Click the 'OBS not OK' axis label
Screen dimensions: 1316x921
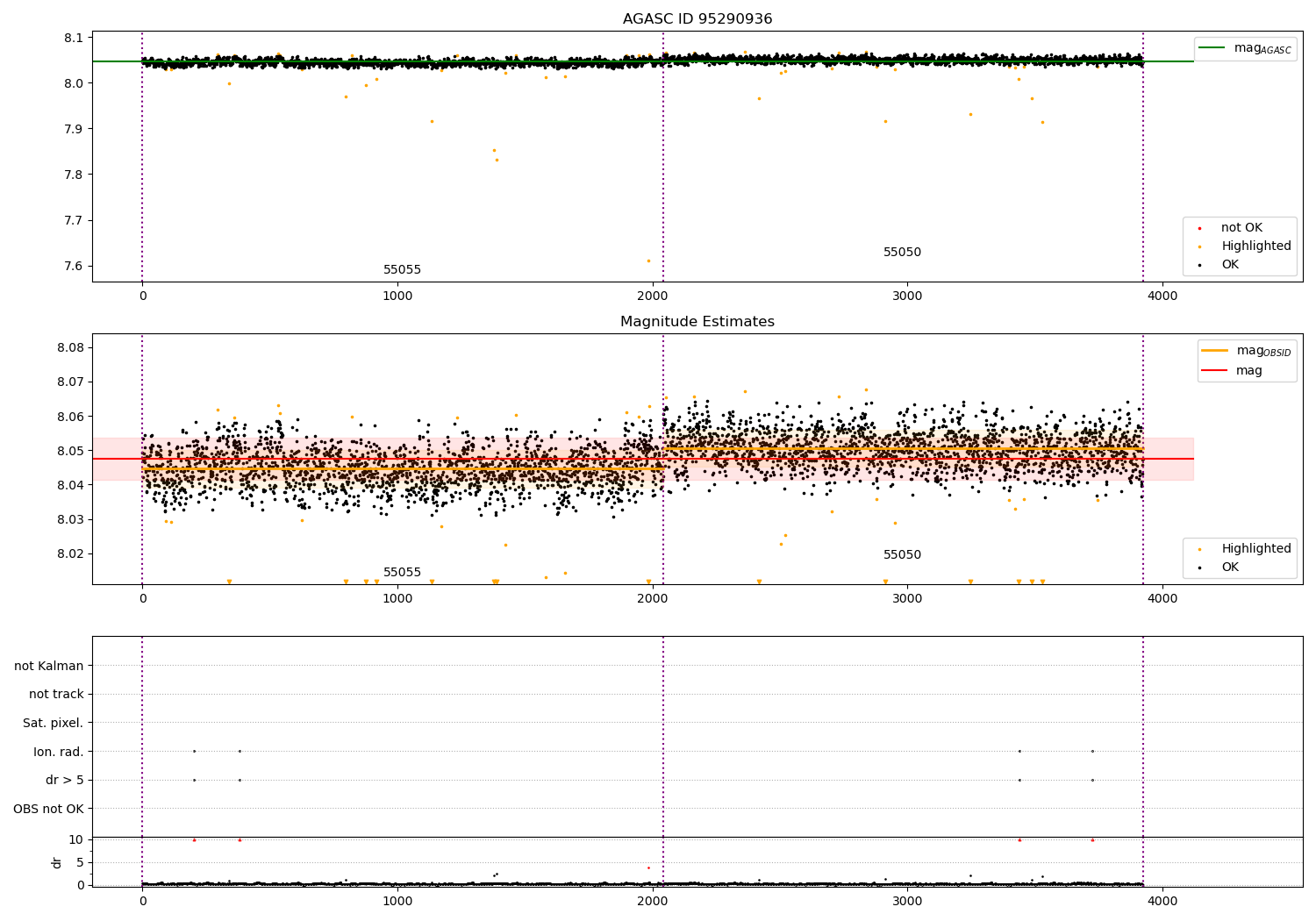(49, 809)
